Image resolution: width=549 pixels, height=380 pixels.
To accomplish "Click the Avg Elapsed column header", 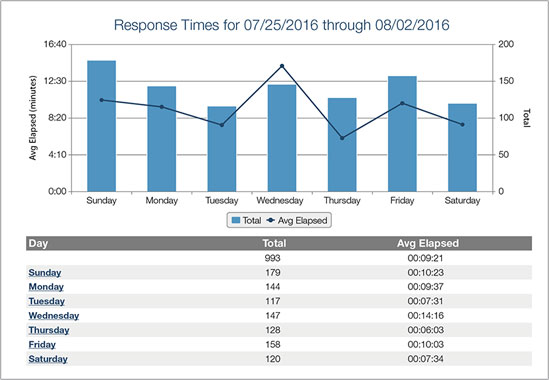I will pyautogui.click(x=428, y=243).
